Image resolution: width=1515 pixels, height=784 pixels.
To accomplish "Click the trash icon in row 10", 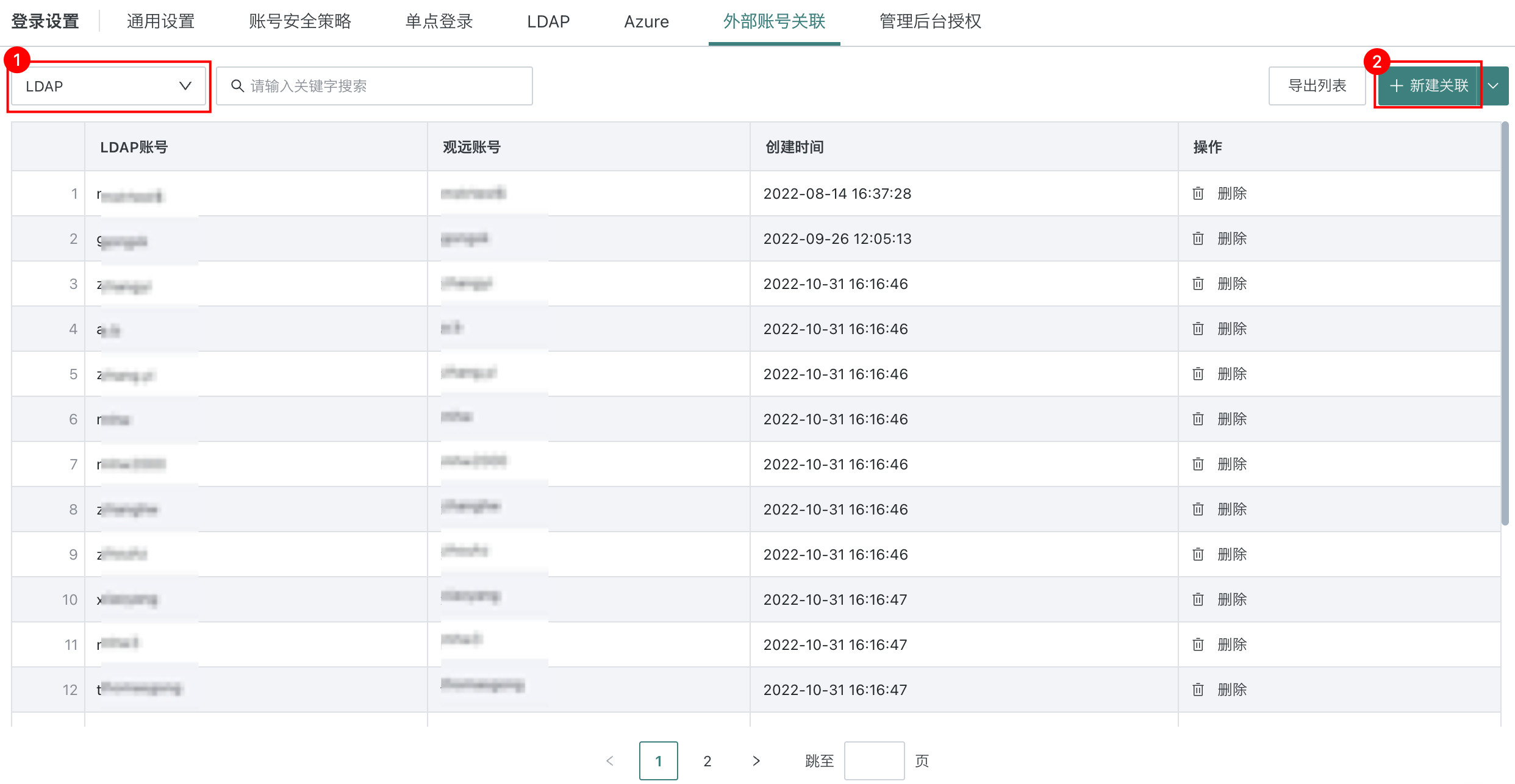I will tap(1198, 600).
